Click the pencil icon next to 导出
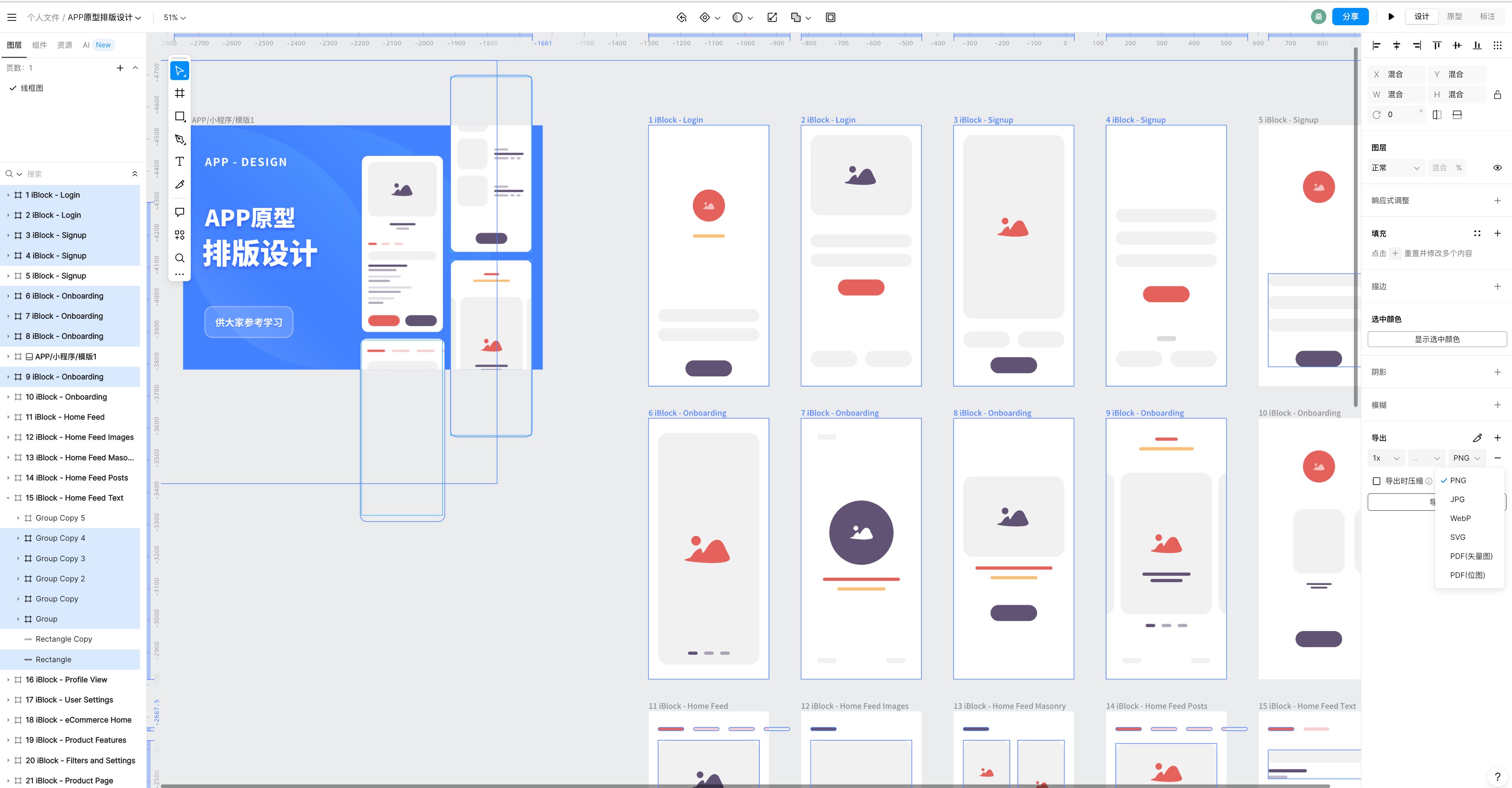This screenshot has height=788, width=1512. [x=1477, y=438]
